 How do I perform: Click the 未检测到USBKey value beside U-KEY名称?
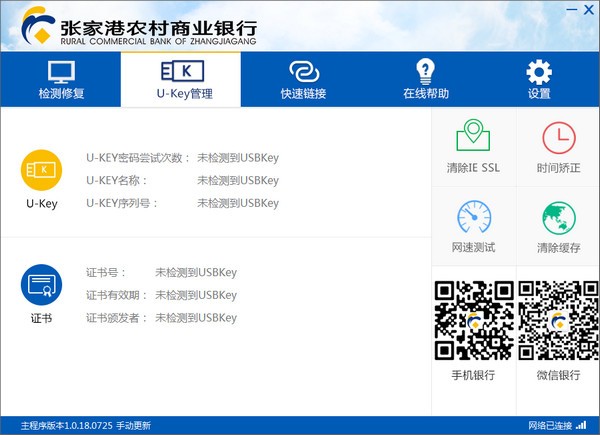[x=238, y=180]
